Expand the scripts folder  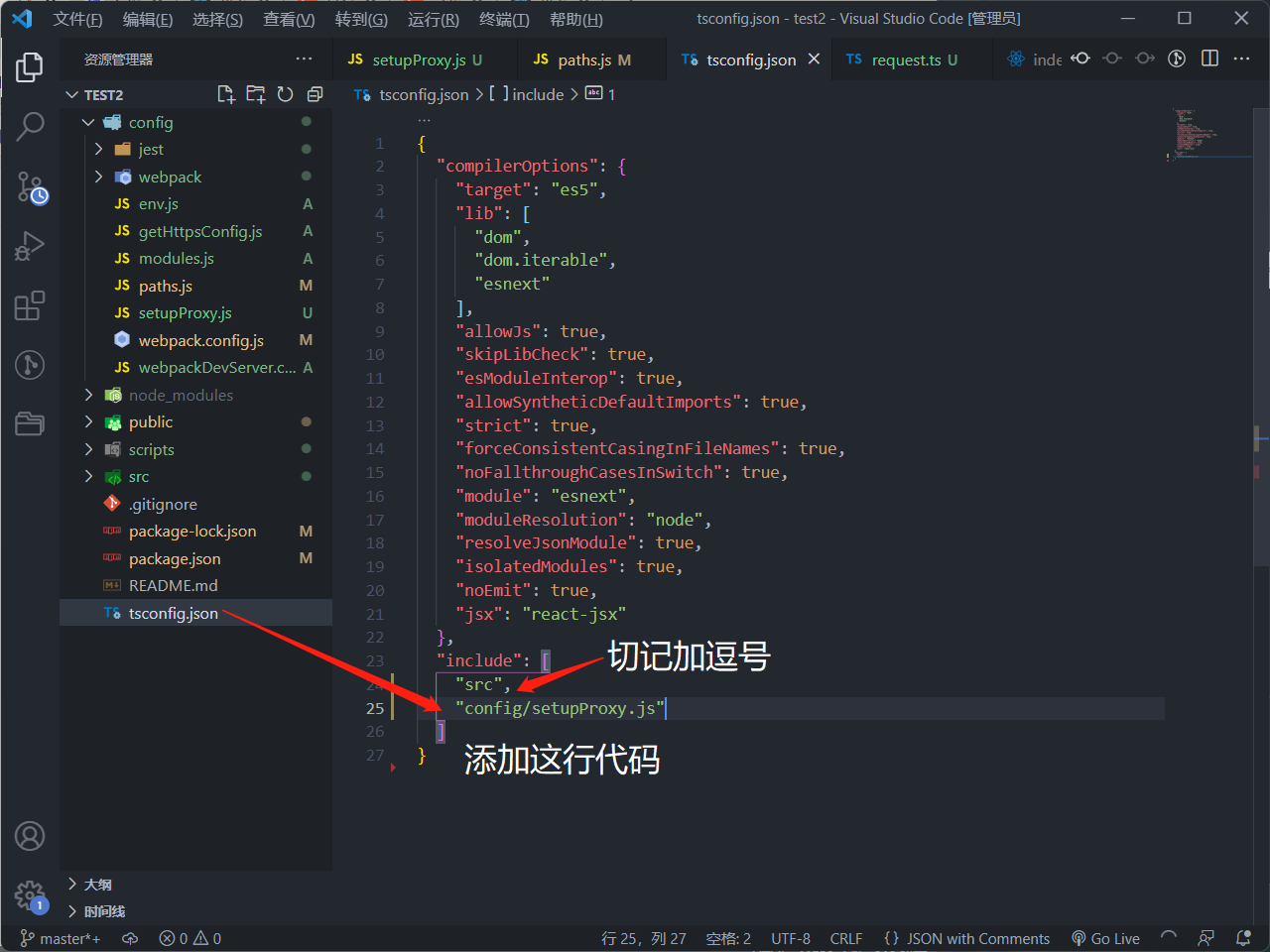point(88,449)
